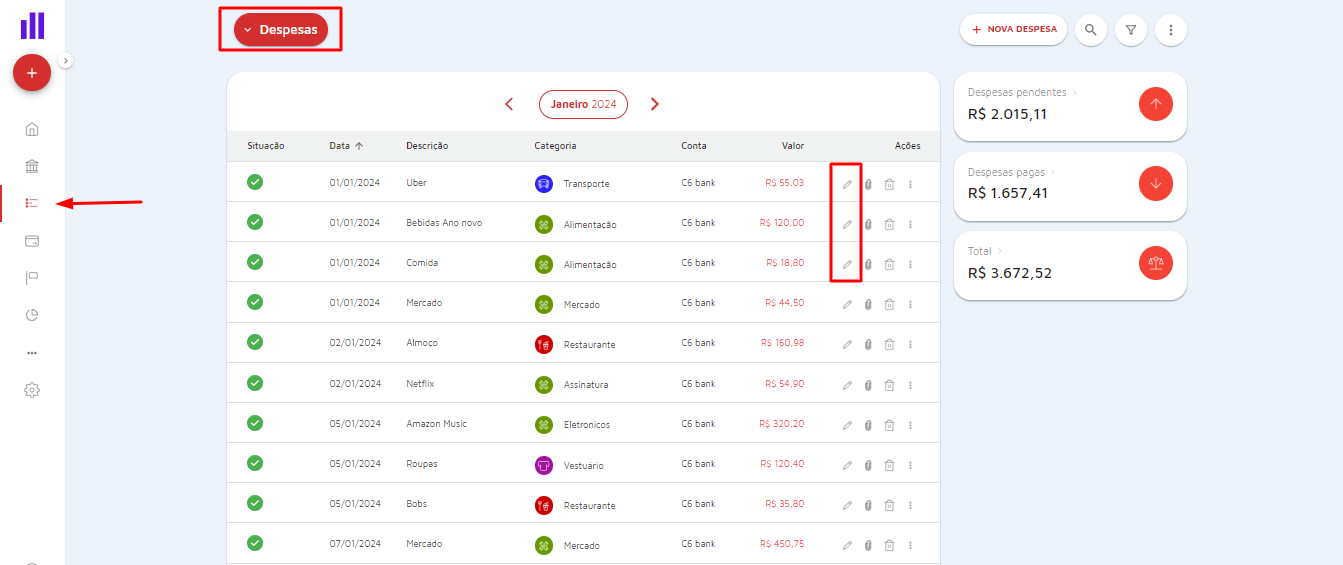Viewport: 1343px width, 565px height.
Task: Click the Transporte category icon
Action: pyautogui.click(x=544, y=184)
